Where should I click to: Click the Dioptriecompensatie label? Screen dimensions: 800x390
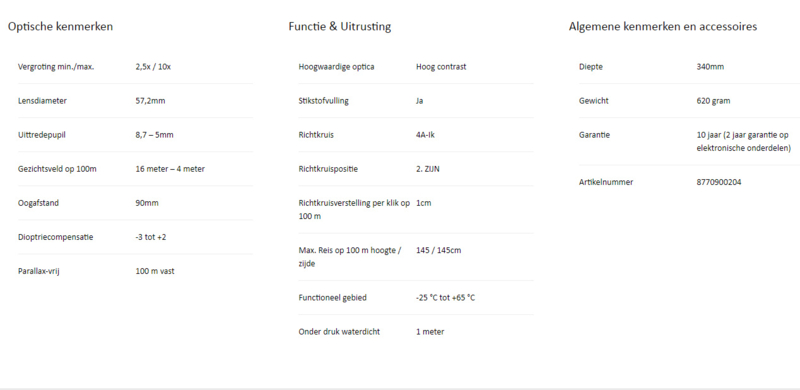(x=56, y=237)
